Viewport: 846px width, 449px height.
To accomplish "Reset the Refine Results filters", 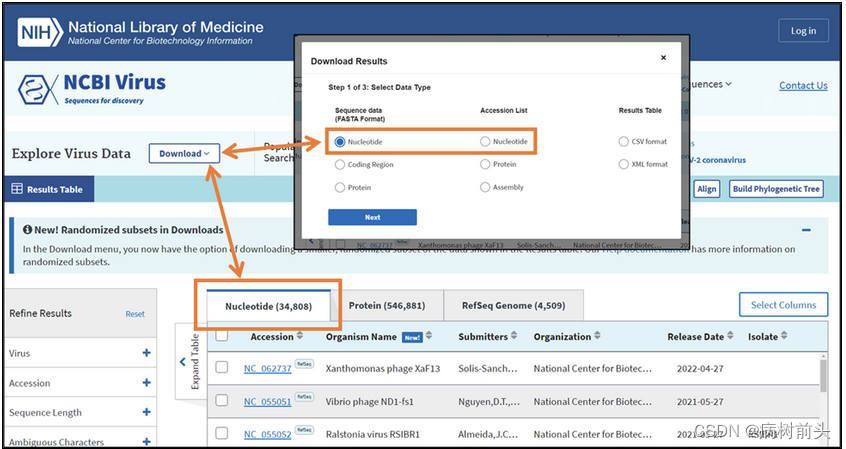I will point(135,314).
